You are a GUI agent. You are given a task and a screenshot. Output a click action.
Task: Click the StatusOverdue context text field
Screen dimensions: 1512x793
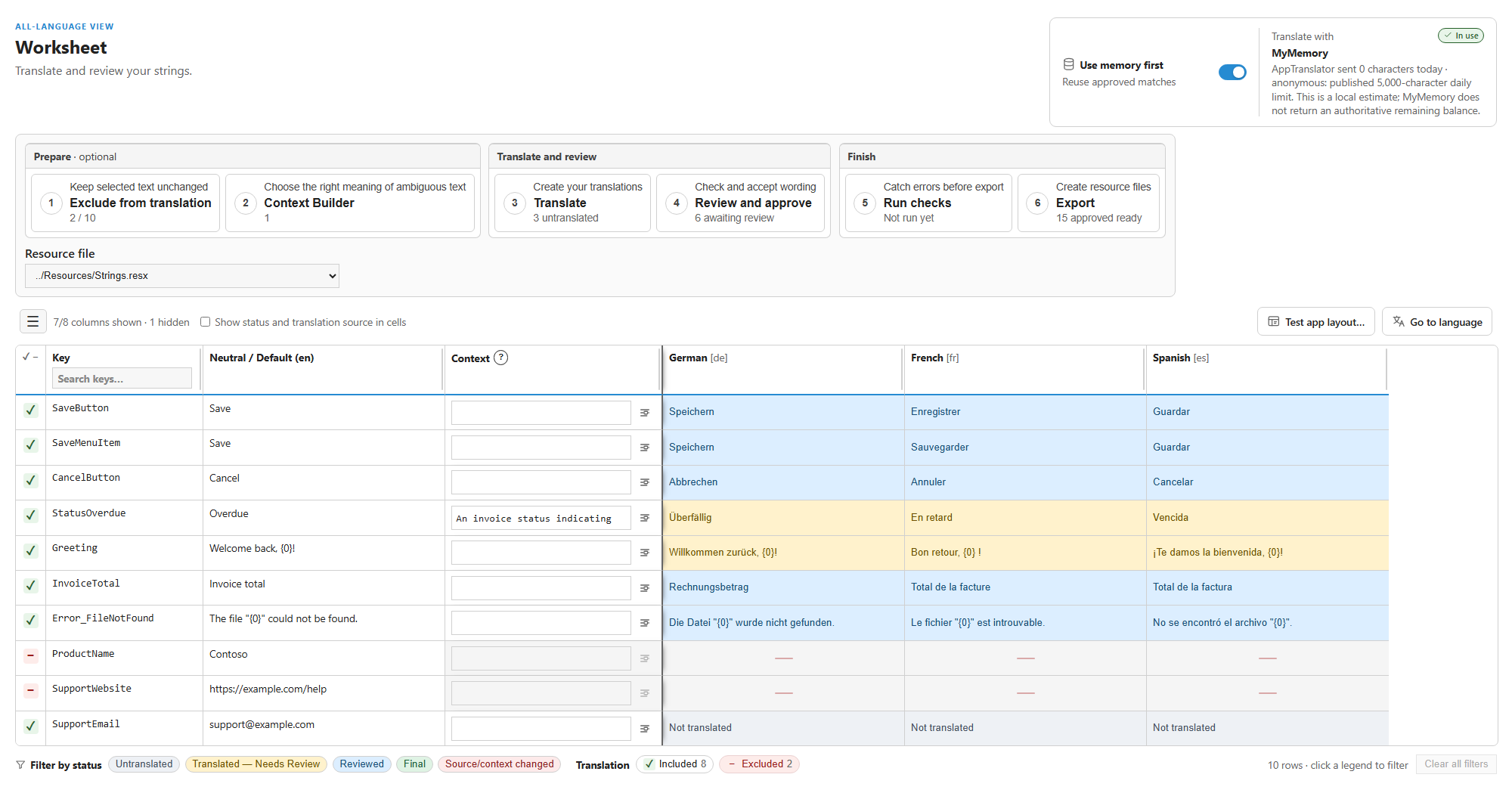(x=541, y=518)
